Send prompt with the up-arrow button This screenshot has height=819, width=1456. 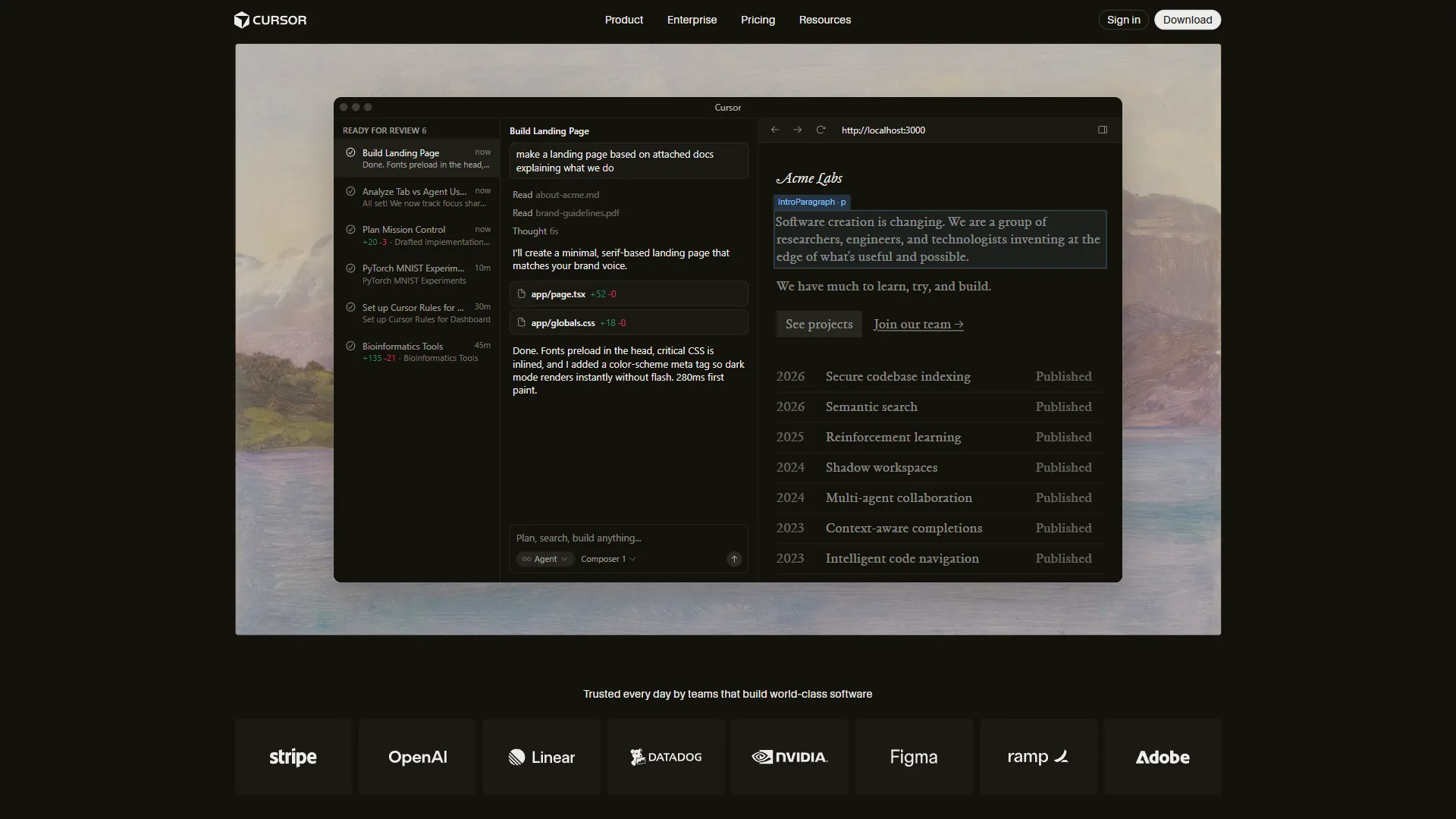734,559
